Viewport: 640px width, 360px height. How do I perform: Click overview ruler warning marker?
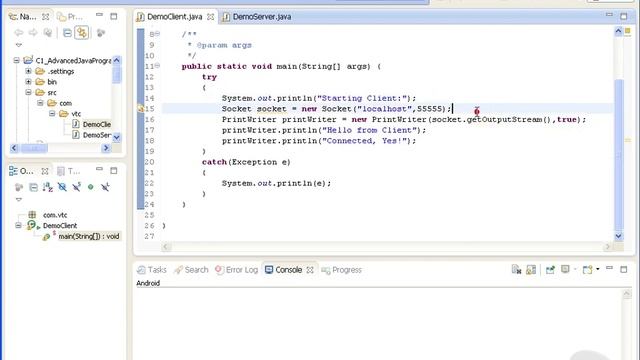coord(628,140)
